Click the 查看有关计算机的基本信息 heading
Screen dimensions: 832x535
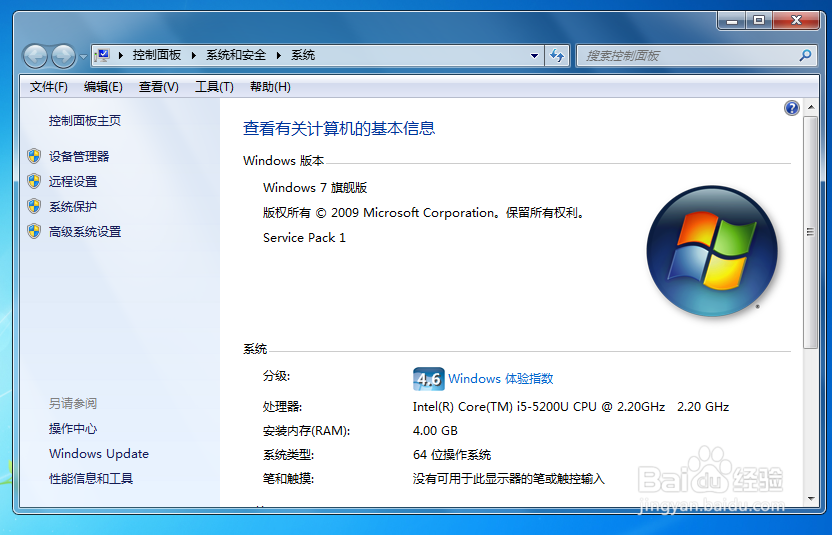[339, 128]
